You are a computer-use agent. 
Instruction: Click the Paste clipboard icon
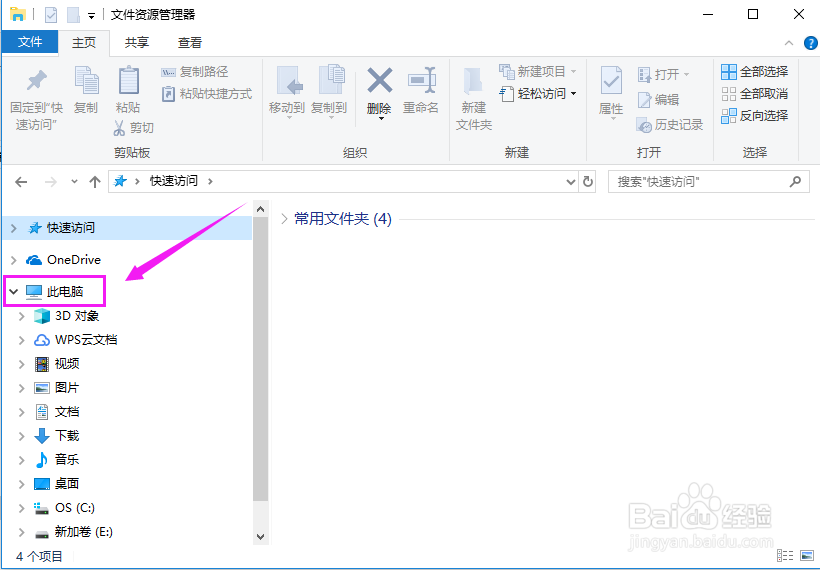click(129, 81)
